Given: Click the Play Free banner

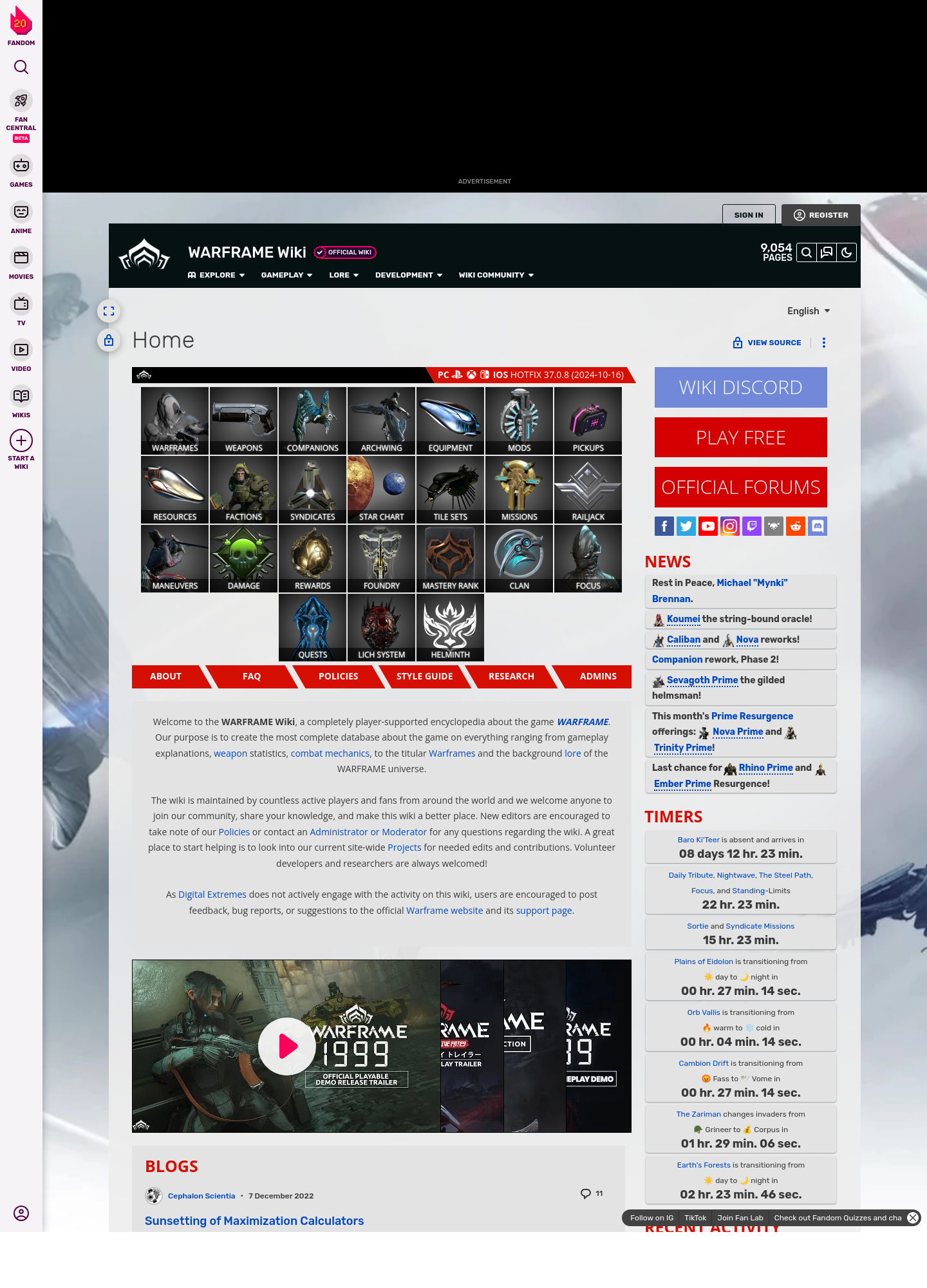Looking at the screenshot, I should [741, 437].
